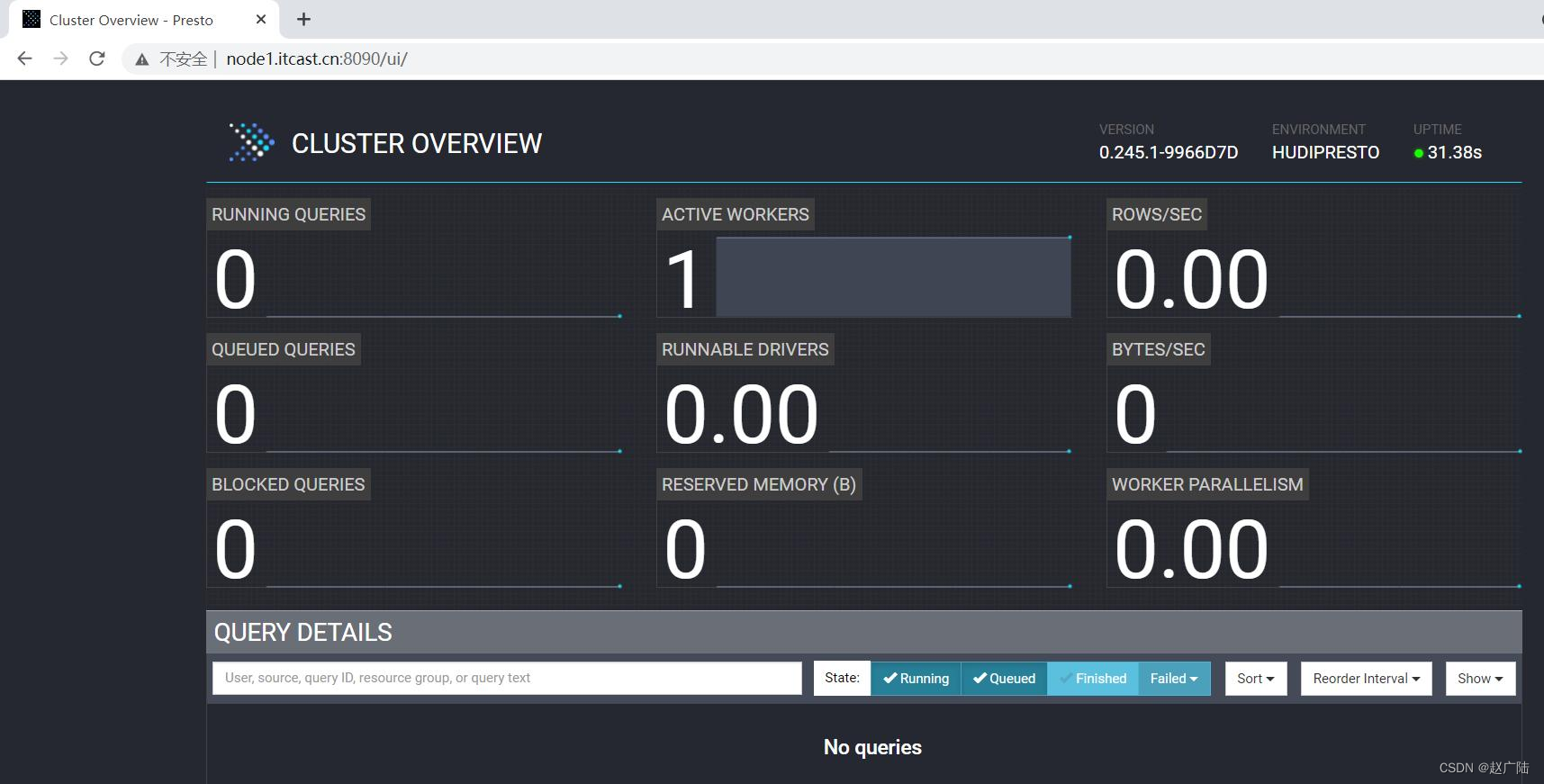This screenshot has width=1544, height=784.
Task: Click the RUNNING QUERIES label
Action: 288,214
